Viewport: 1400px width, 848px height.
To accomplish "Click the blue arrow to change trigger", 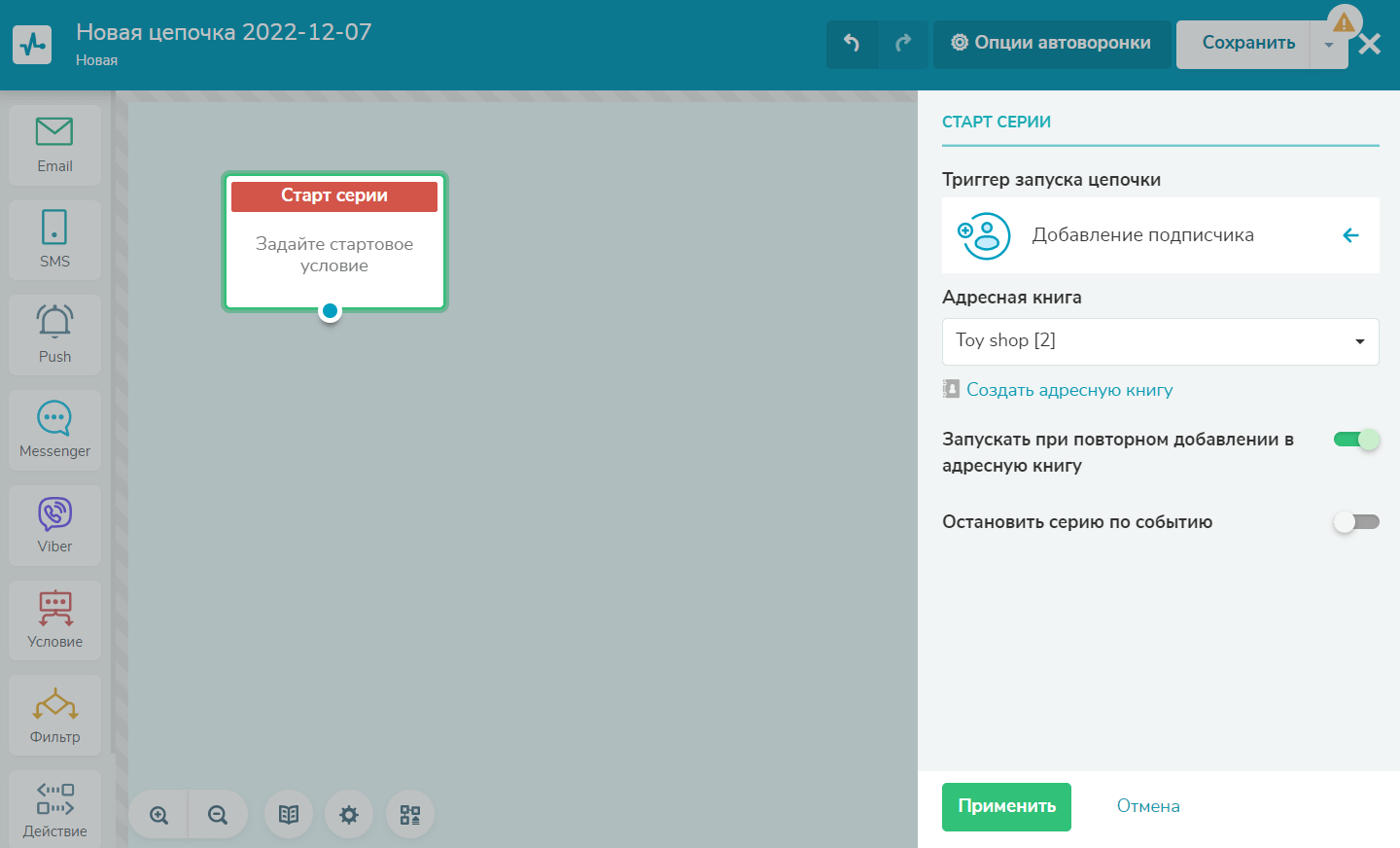I will click(x=1350, y=235).
